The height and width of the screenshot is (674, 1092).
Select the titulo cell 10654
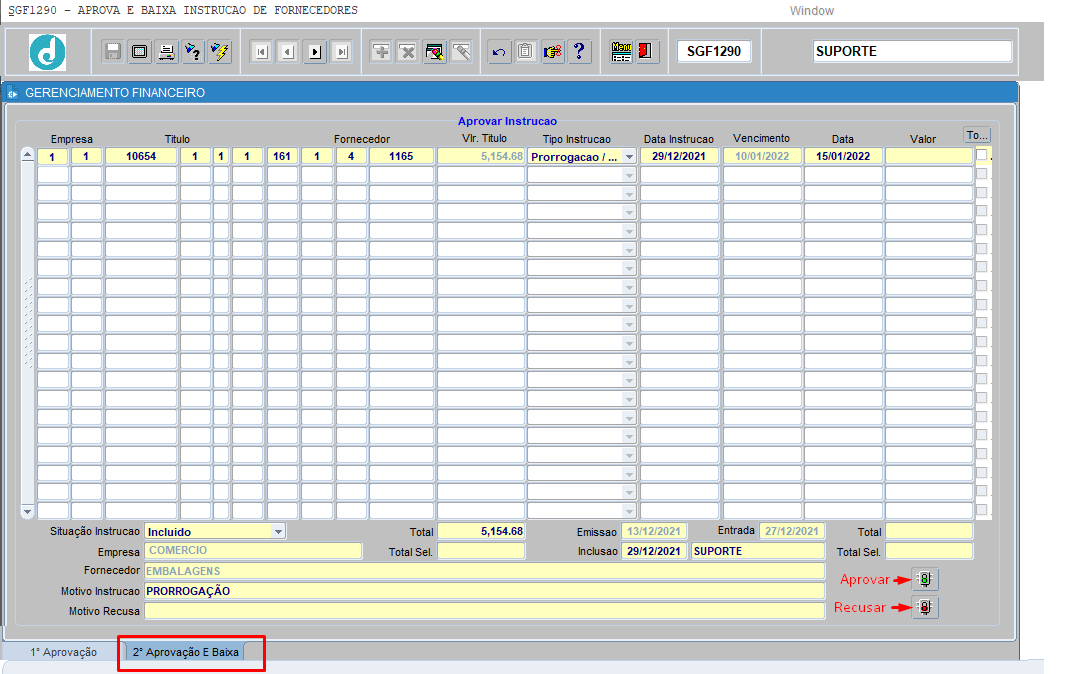(141, 157)
